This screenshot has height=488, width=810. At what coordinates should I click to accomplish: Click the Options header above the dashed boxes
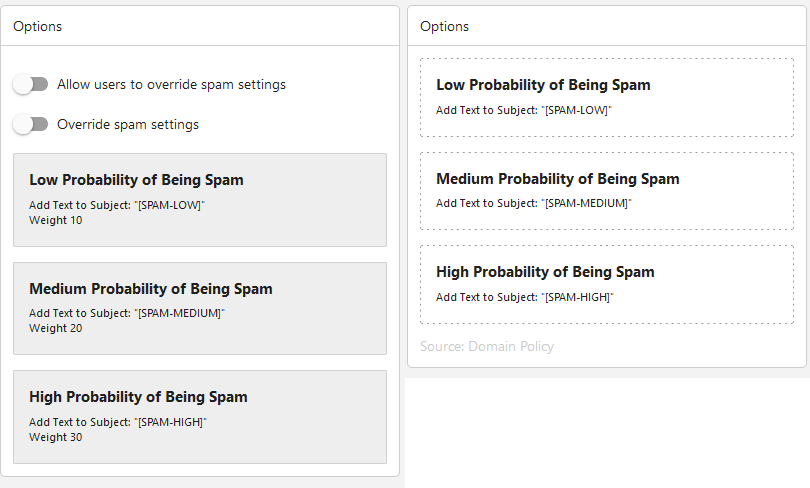point(445,27)
